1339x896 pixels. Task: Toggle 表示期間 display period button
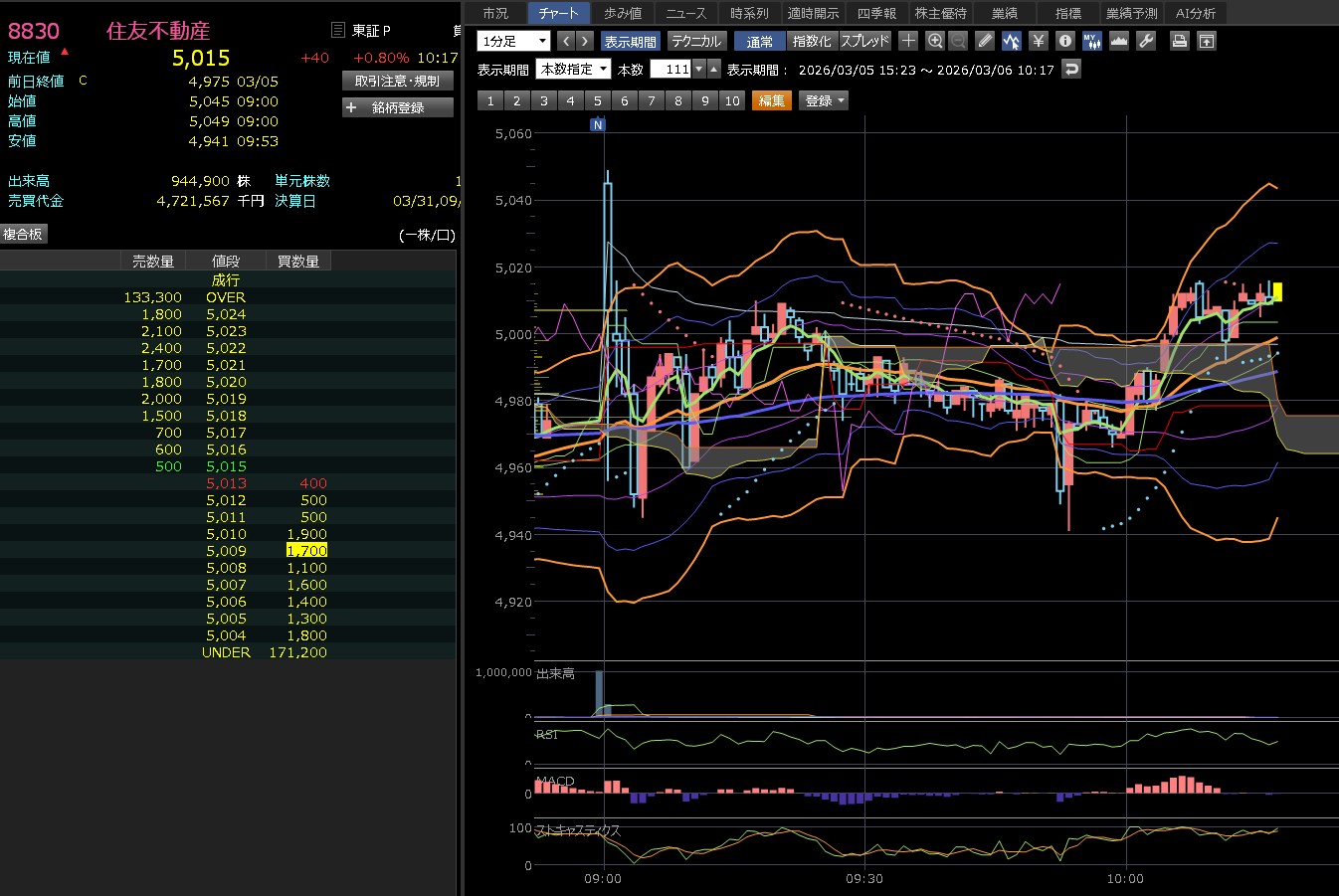pyautogui.click(x=630, y=41)
